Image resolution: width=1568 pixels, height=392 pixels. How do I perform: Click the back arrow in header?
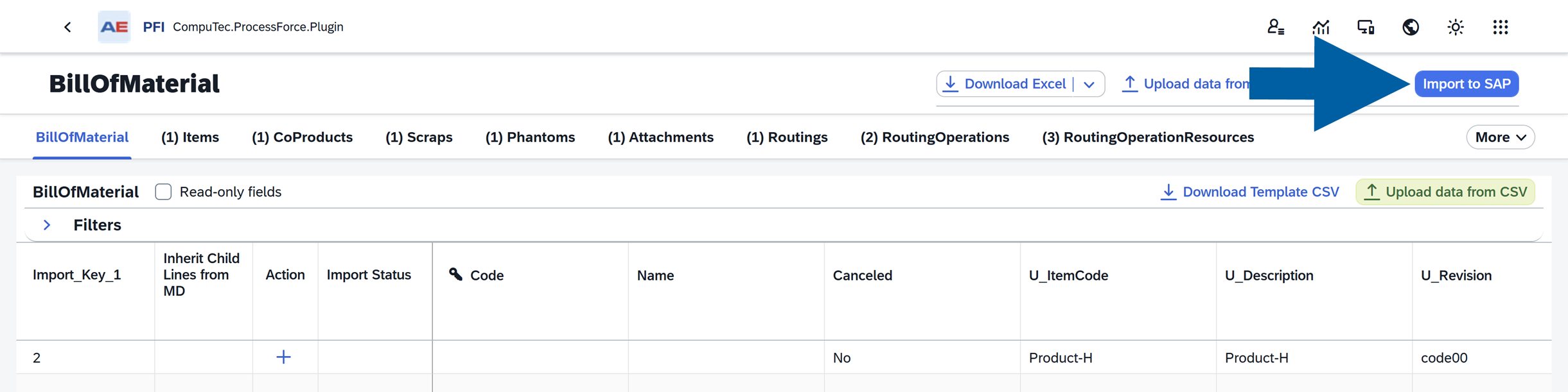pos(67,27)
